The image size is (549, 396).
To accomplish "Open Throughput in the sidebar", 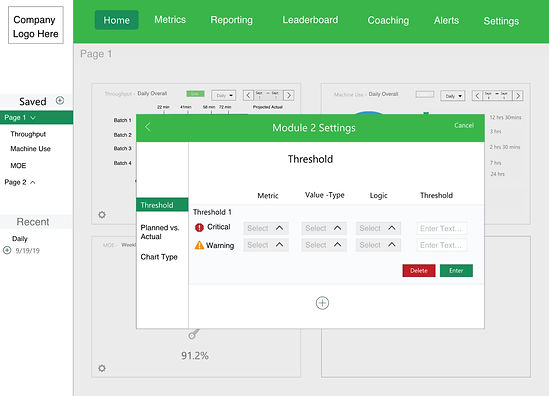I will point(28,134).
